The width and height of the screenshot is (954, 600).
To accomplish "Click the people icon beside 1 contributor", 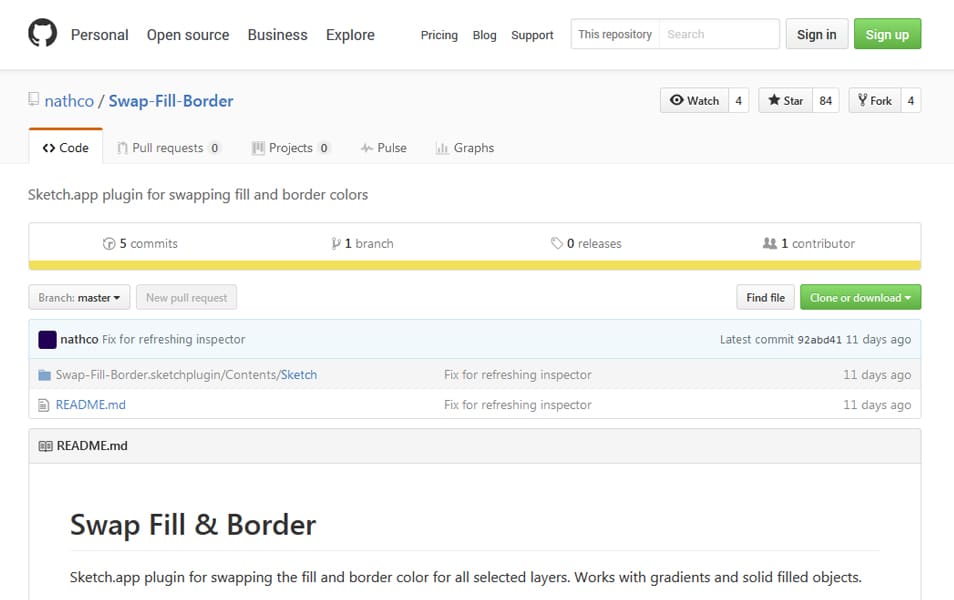I will click(770, 243).
